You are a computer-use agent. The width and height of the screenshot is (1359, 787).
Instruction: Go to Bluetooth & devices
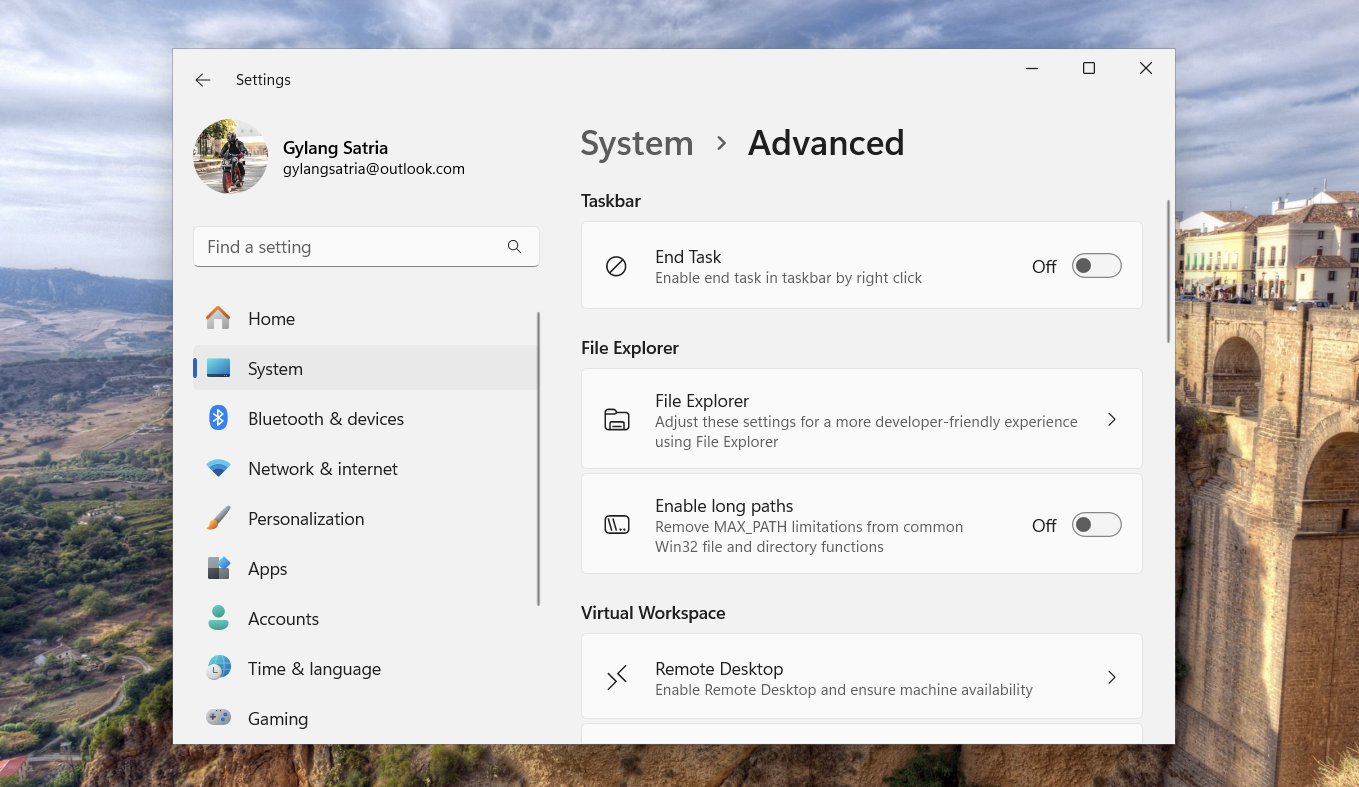click(365, 419)
